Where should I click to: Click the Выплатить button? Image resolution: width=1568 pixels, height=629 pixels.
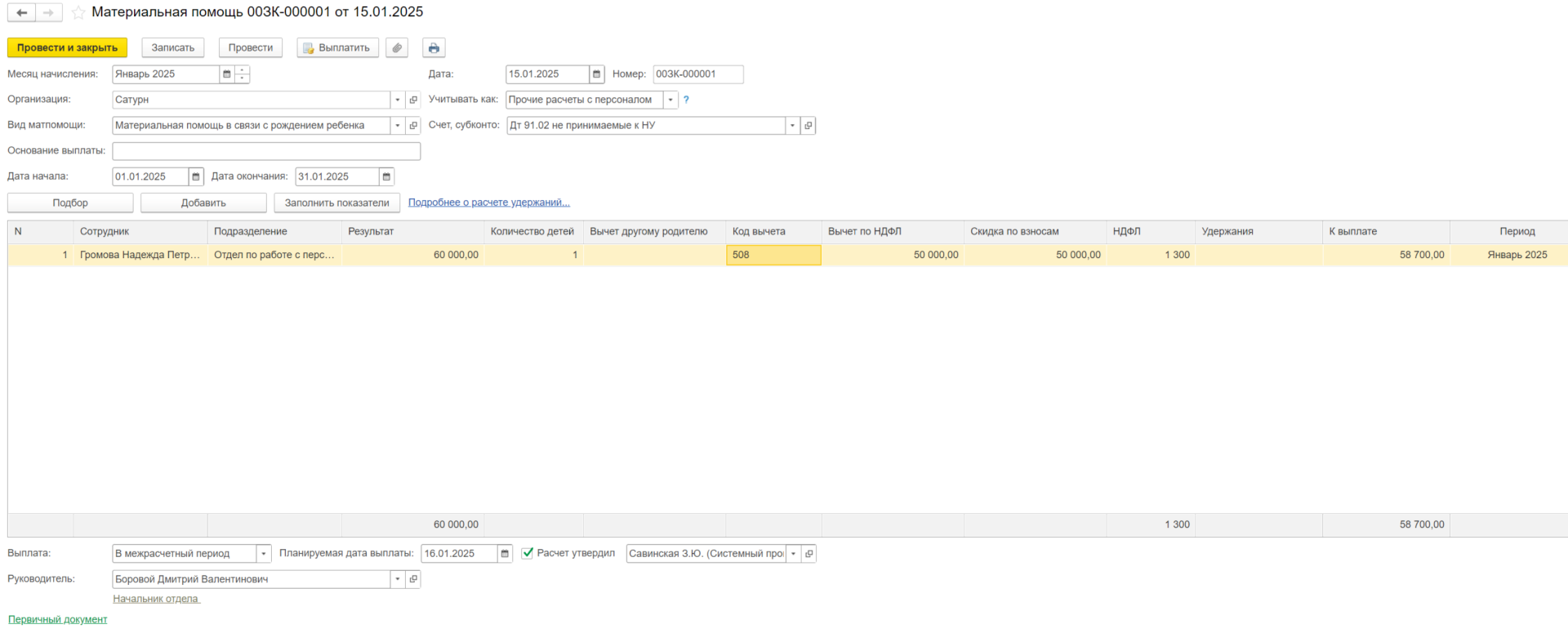point(337,47)
